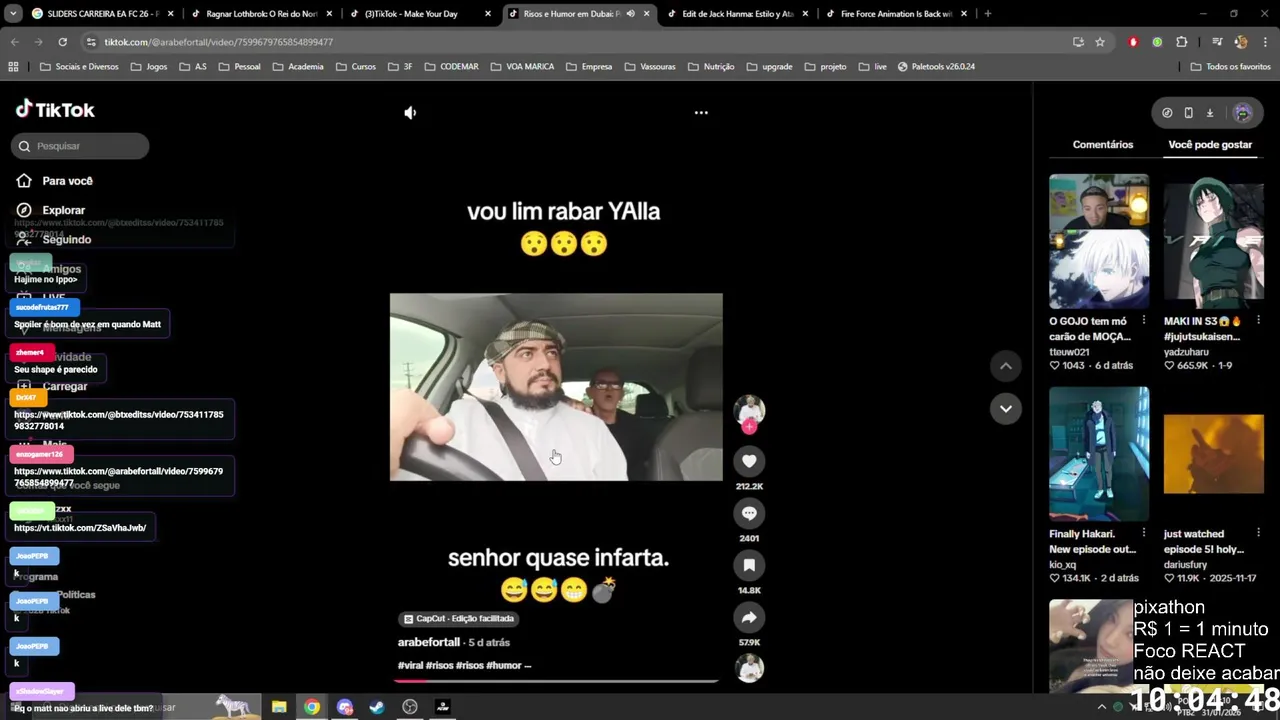Click the #humor hashtag
1280x720 pixels.
click(x=503, y=665)
